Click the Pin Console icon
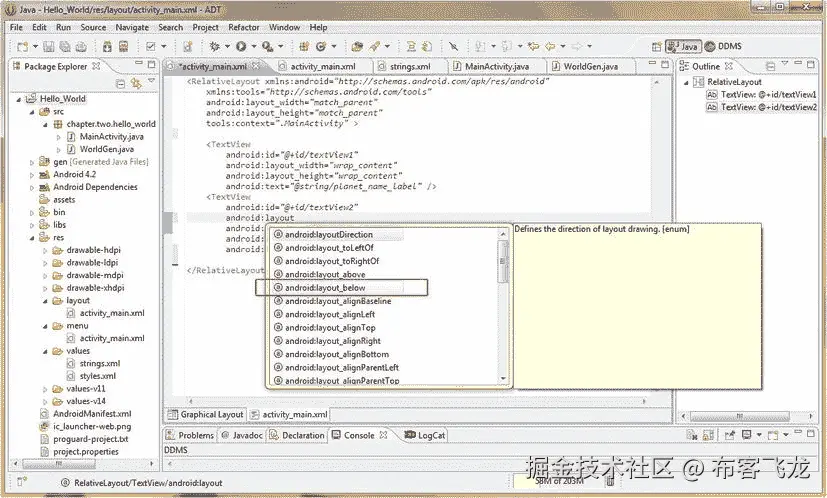Screen dimensions: 827x498 (x=729, y=435)
